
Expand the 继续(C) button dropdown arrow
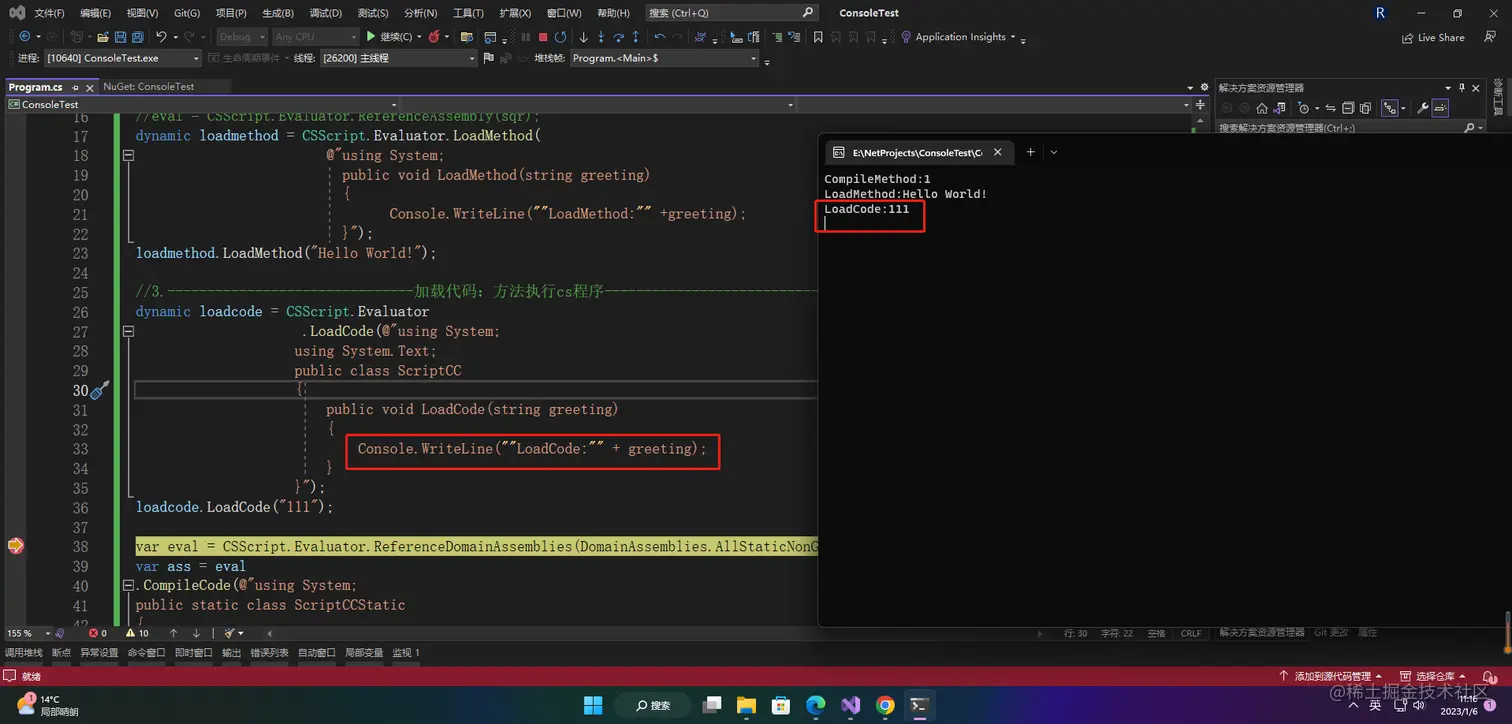[418, 37]
